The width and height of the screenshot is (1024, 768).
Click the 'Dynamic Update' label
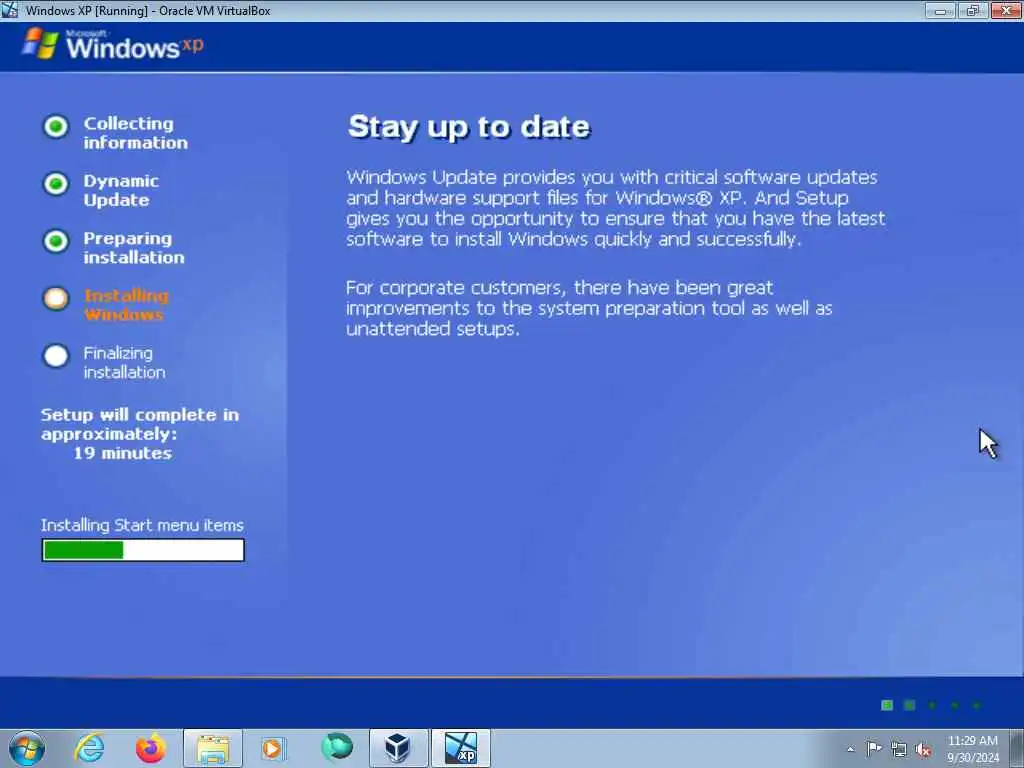click(121, 190)
